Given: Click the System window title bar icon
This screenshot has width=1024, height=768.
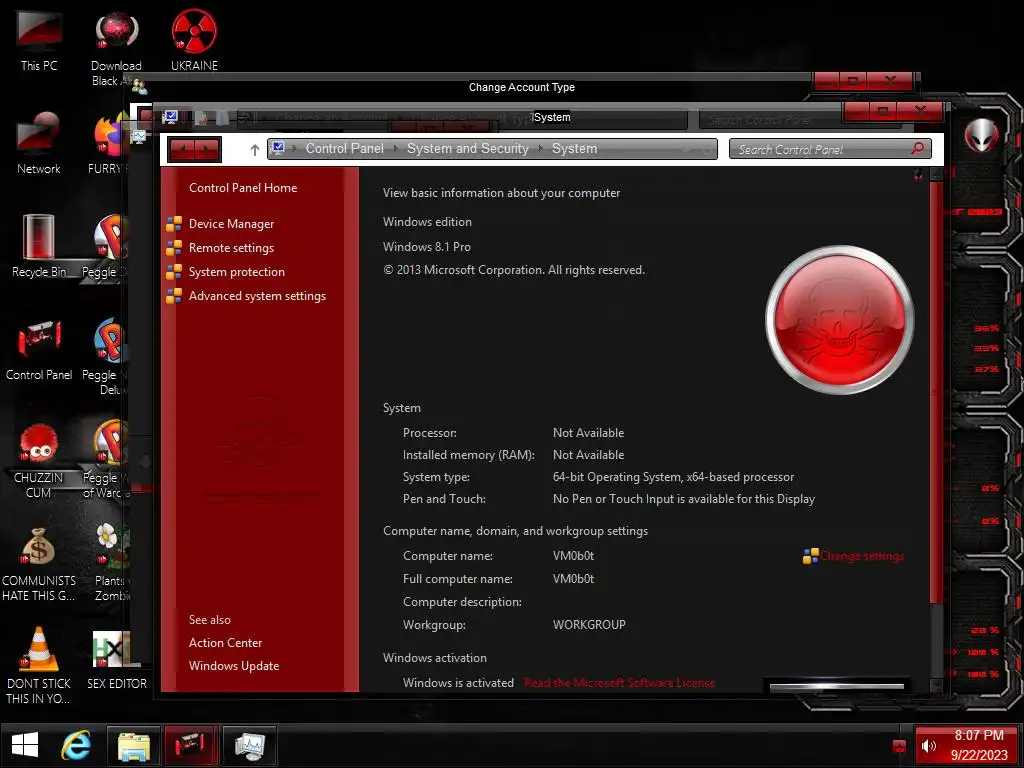Looking at the screenshot, I should [170, 117].
